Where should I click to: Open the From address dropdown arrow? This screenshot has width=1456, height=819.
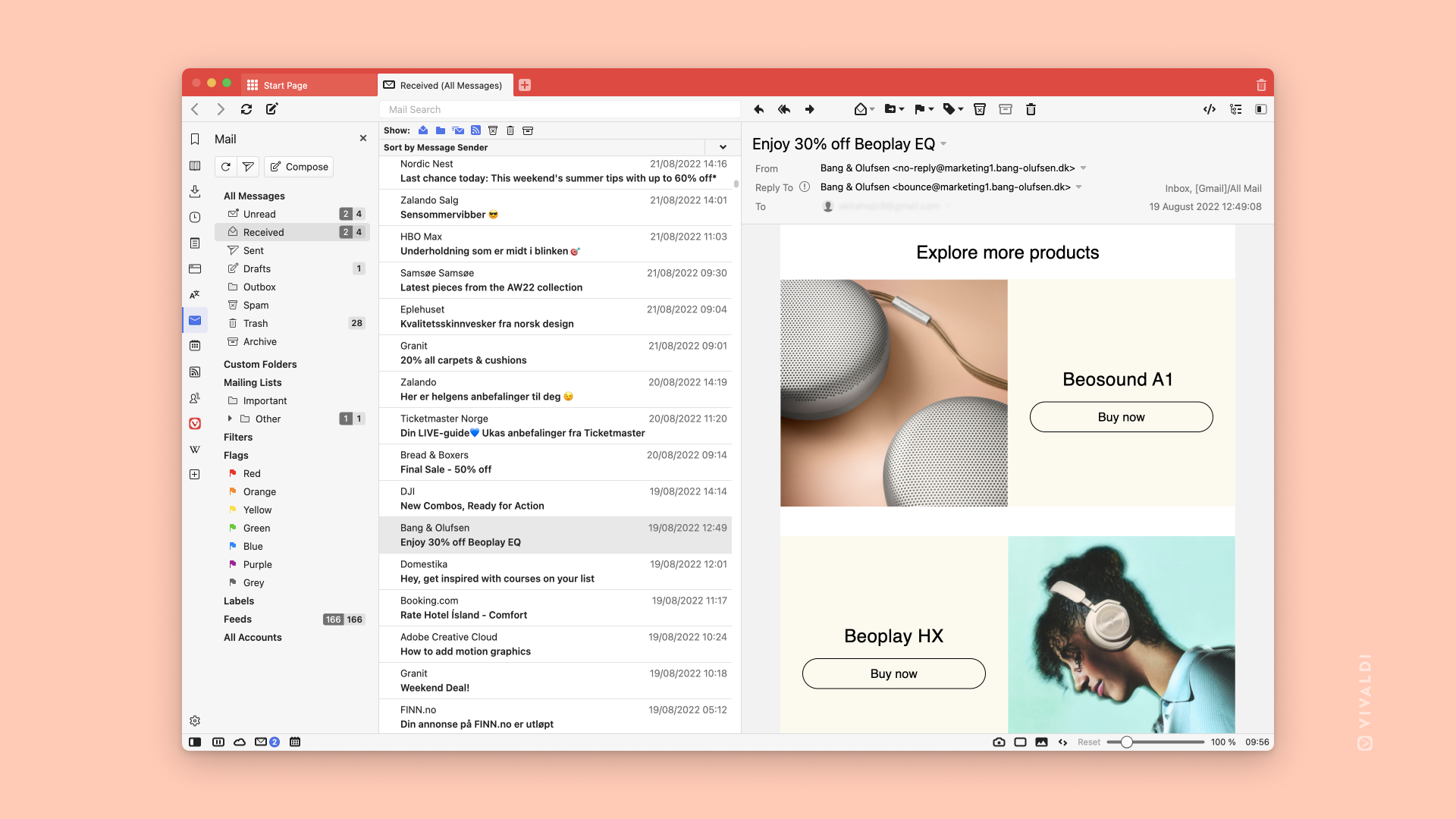pos(1084,168)
